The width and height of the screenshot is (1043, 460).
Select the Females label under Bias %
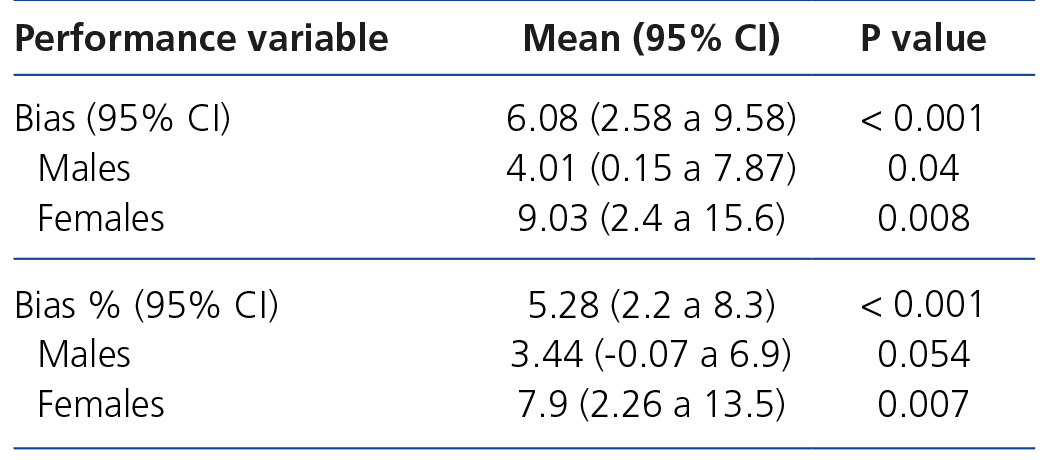pos(101,404)
